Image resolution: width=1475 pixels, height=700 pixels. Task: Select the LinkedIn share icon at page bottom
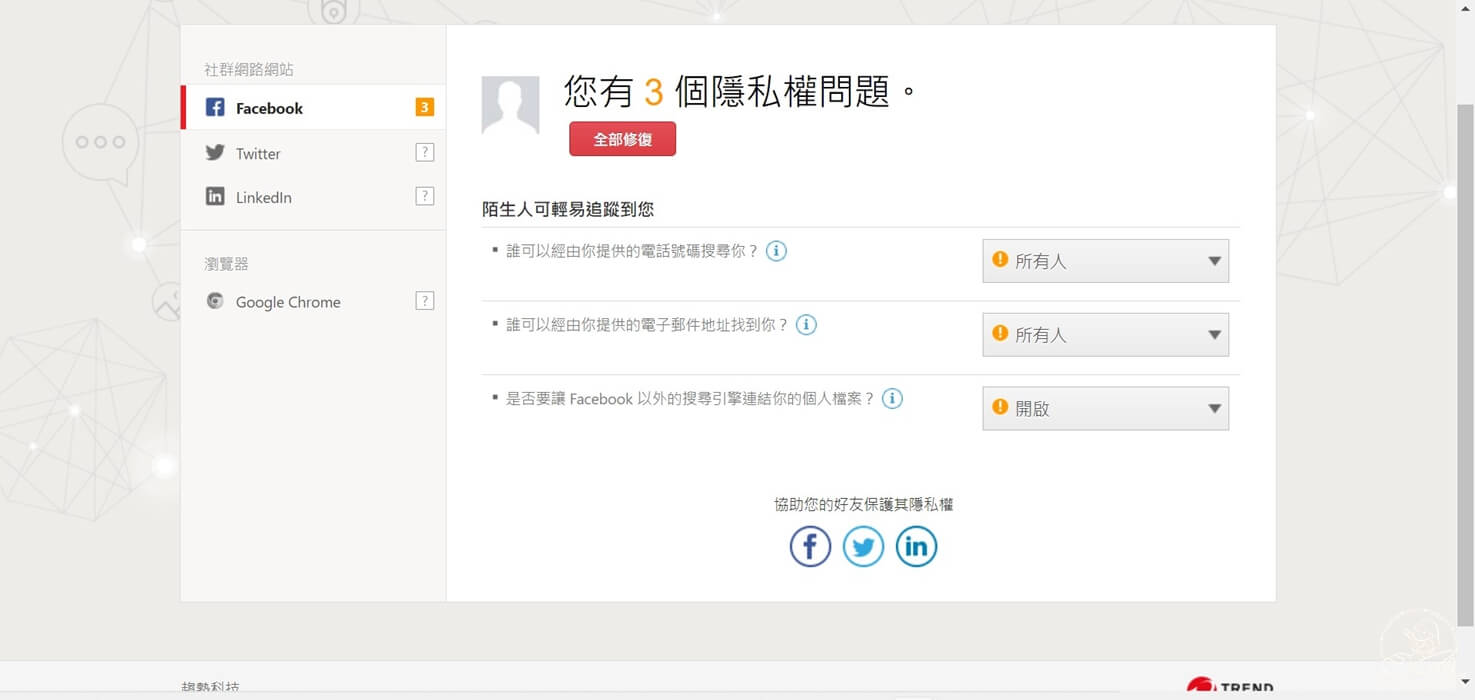tap(916, 546)
